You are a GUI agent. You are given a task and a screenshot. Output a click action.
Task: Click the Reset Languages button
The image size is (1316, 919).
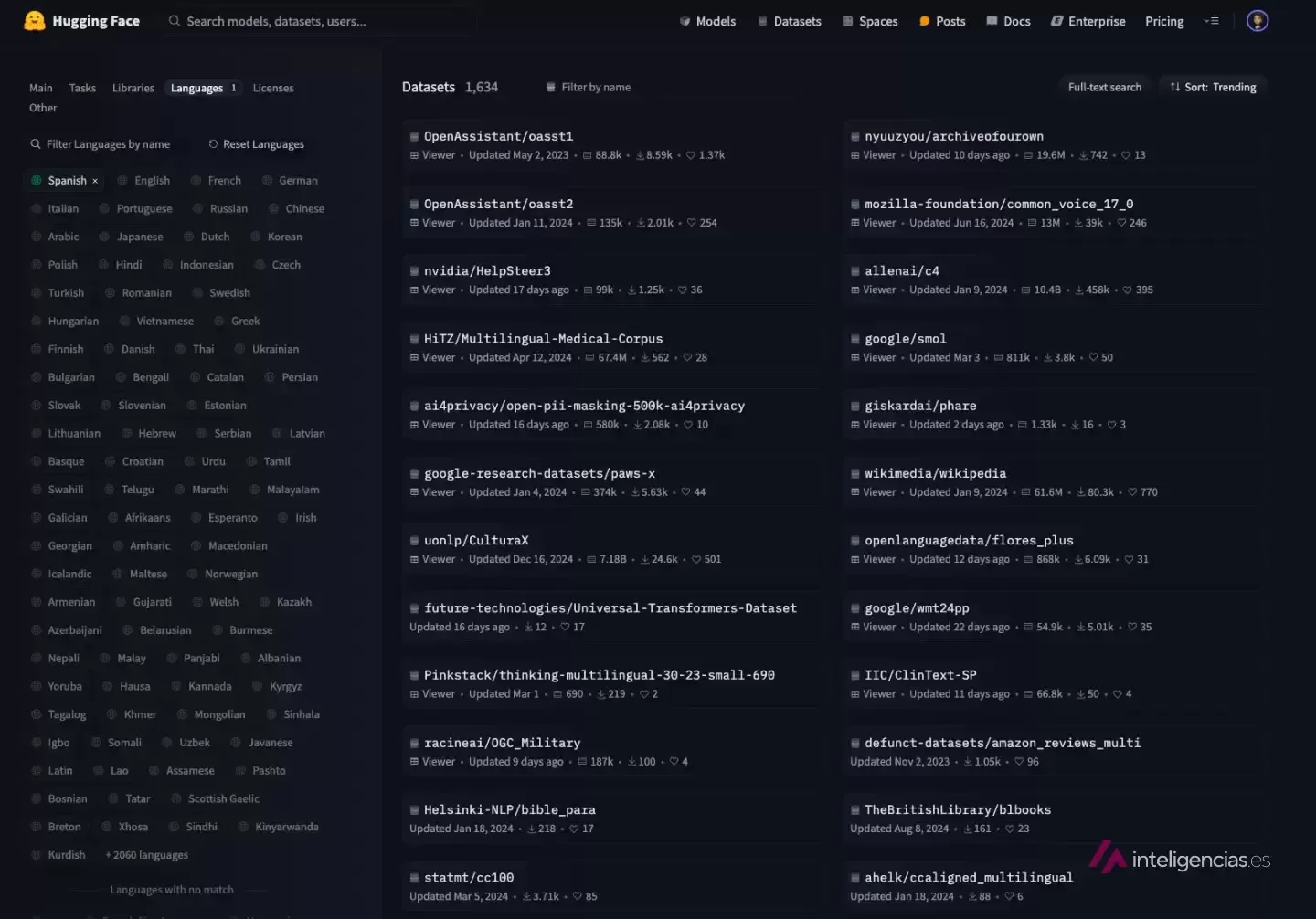click(x=257, y=144)
